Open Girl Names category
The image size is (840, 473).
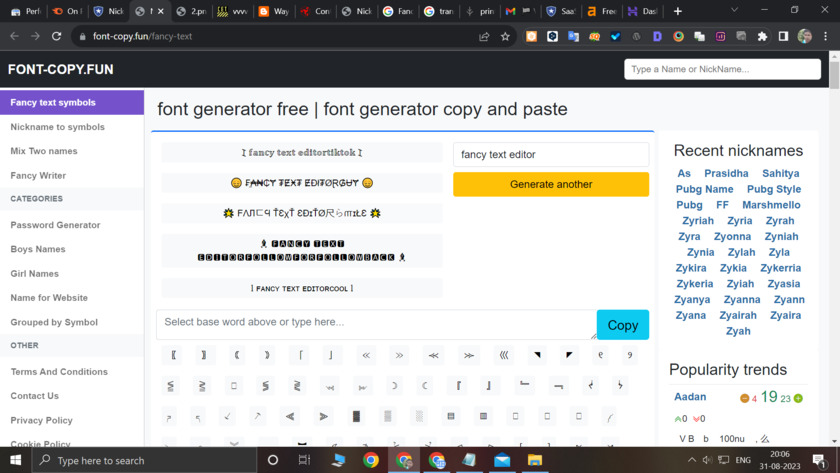34,274
